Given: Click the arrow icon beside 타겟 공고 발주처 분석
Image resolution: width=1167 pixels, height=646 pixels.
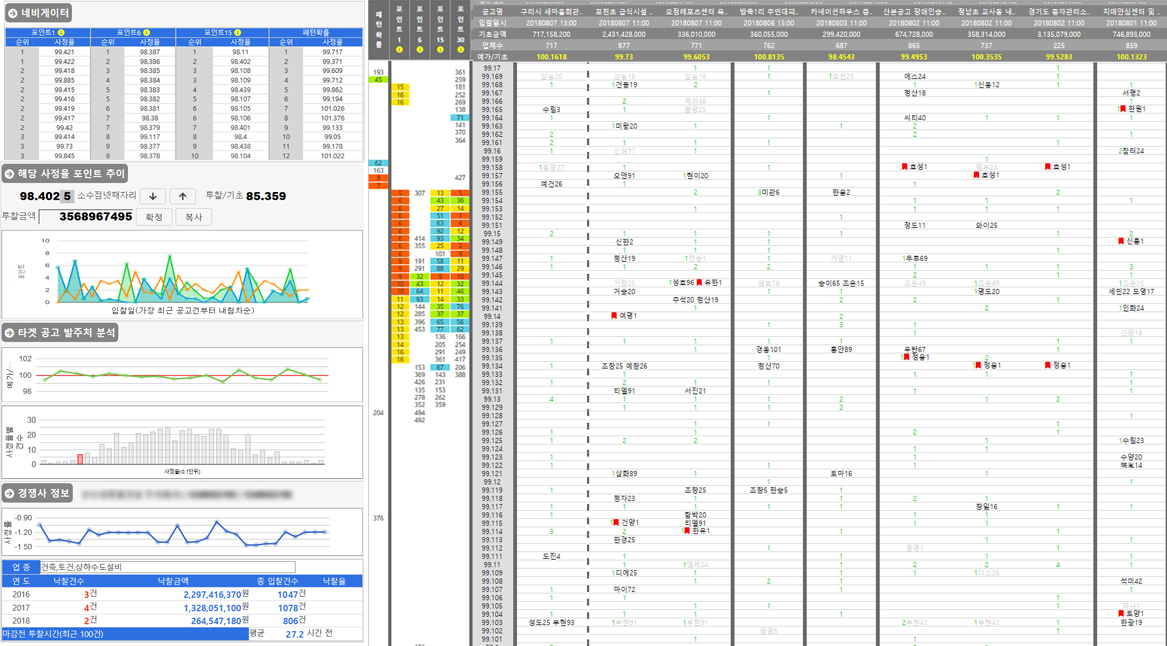Looking at the screenshot, I should [x=10, y=333].
